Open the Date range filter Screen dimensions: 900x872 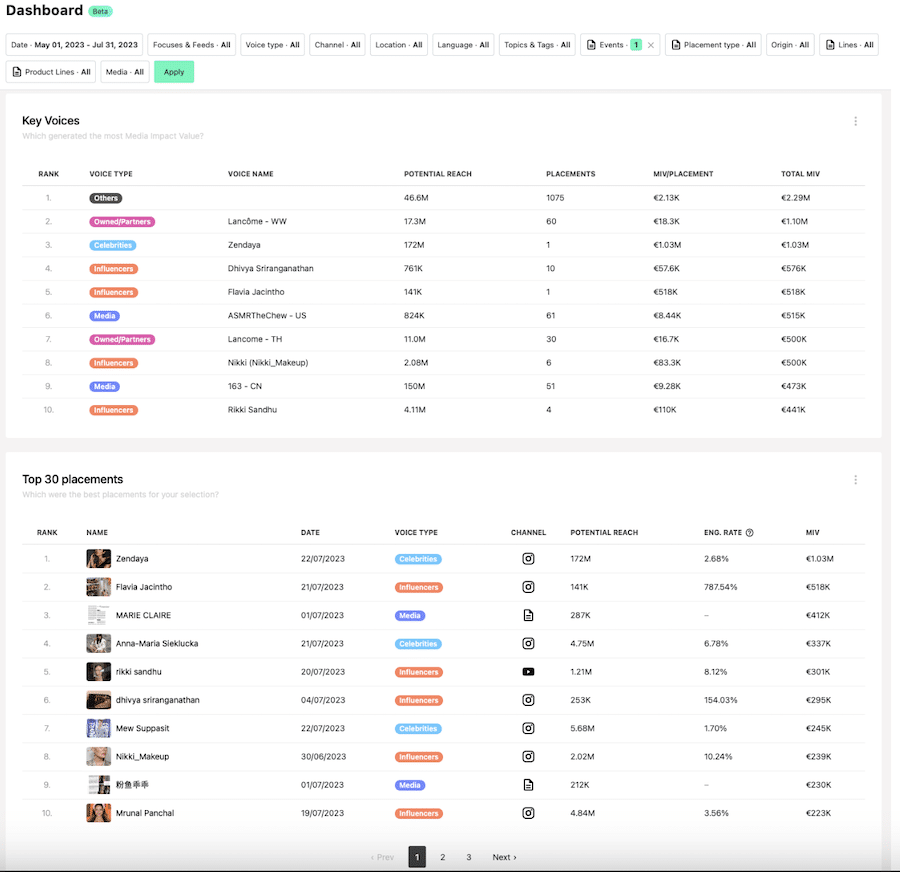75,45
